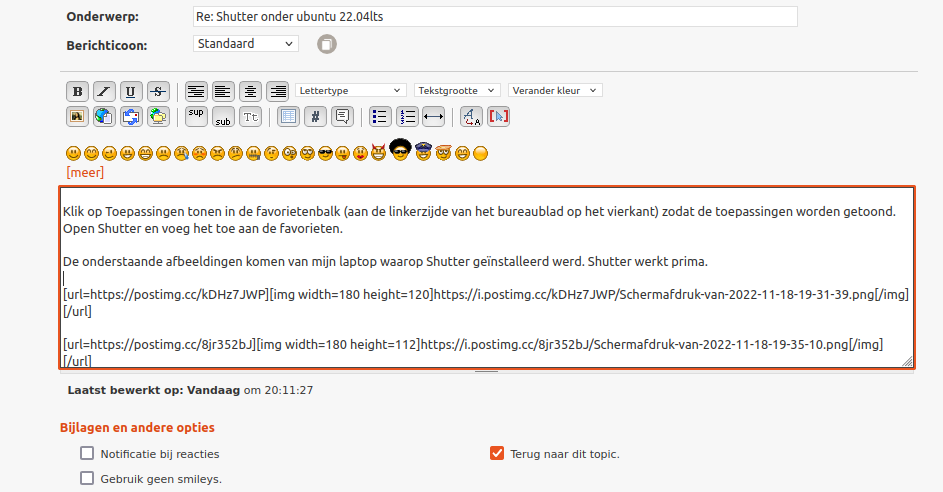943x492 pixels.
Task: Click on the line 'Open Shutter en voeg het toe'
Action: [x=203, y=229]
